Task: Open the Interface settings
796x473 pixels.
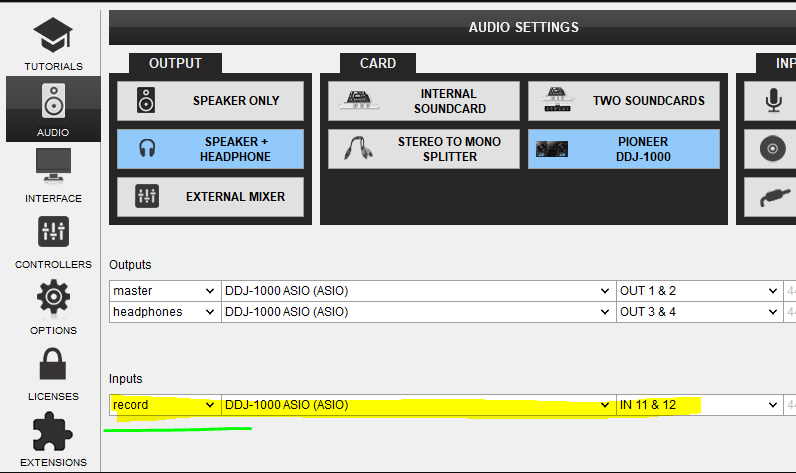Action: [x=53, y=176]
